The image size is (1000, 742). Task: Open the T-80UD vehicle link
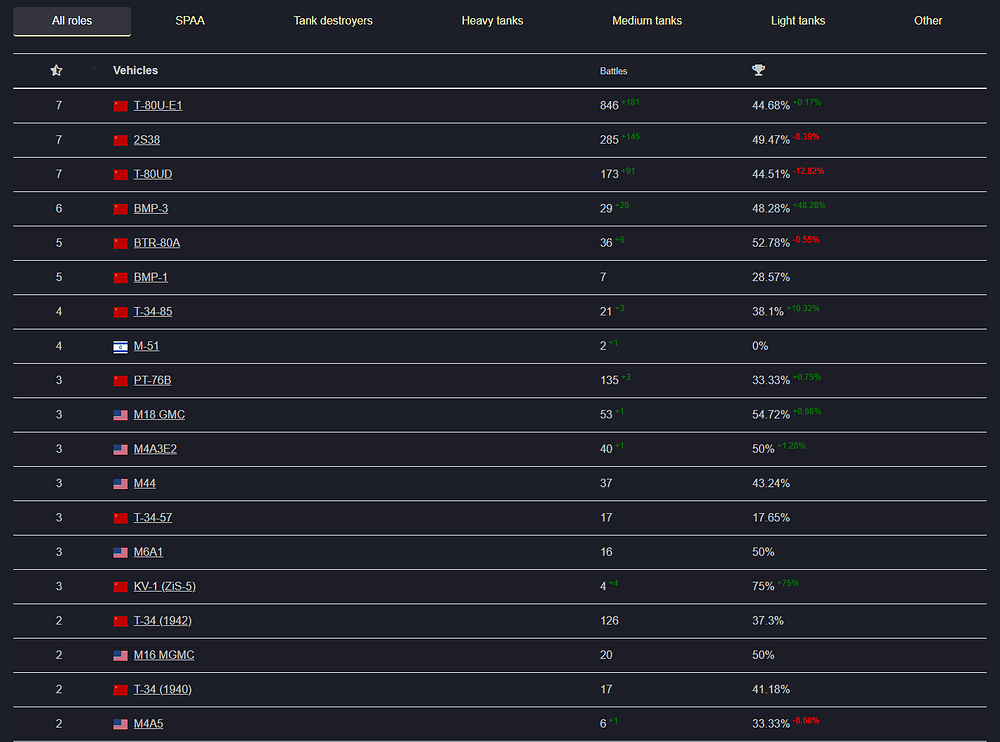point(153,174)
